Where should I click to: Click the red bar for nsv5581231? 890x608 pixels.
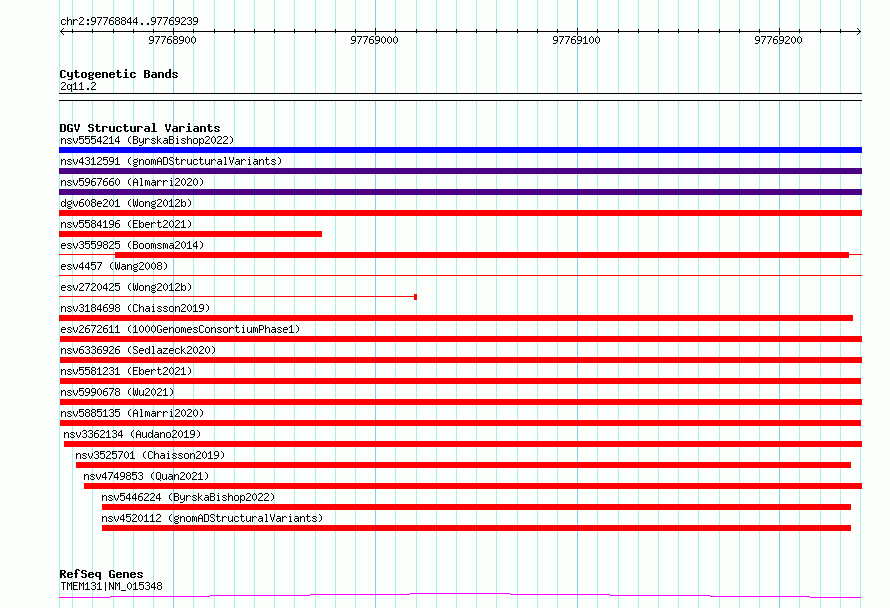(460, 381)
